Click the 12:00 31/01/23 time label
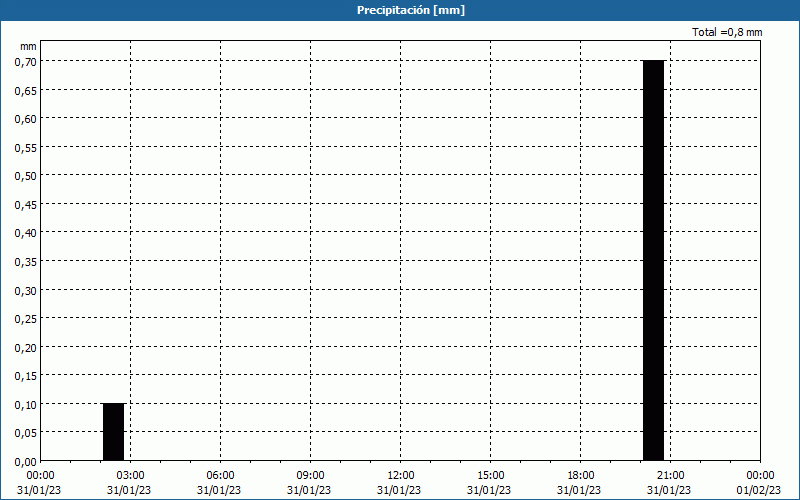The width and height of the screenshot is (800, 500). coord(399,483)
